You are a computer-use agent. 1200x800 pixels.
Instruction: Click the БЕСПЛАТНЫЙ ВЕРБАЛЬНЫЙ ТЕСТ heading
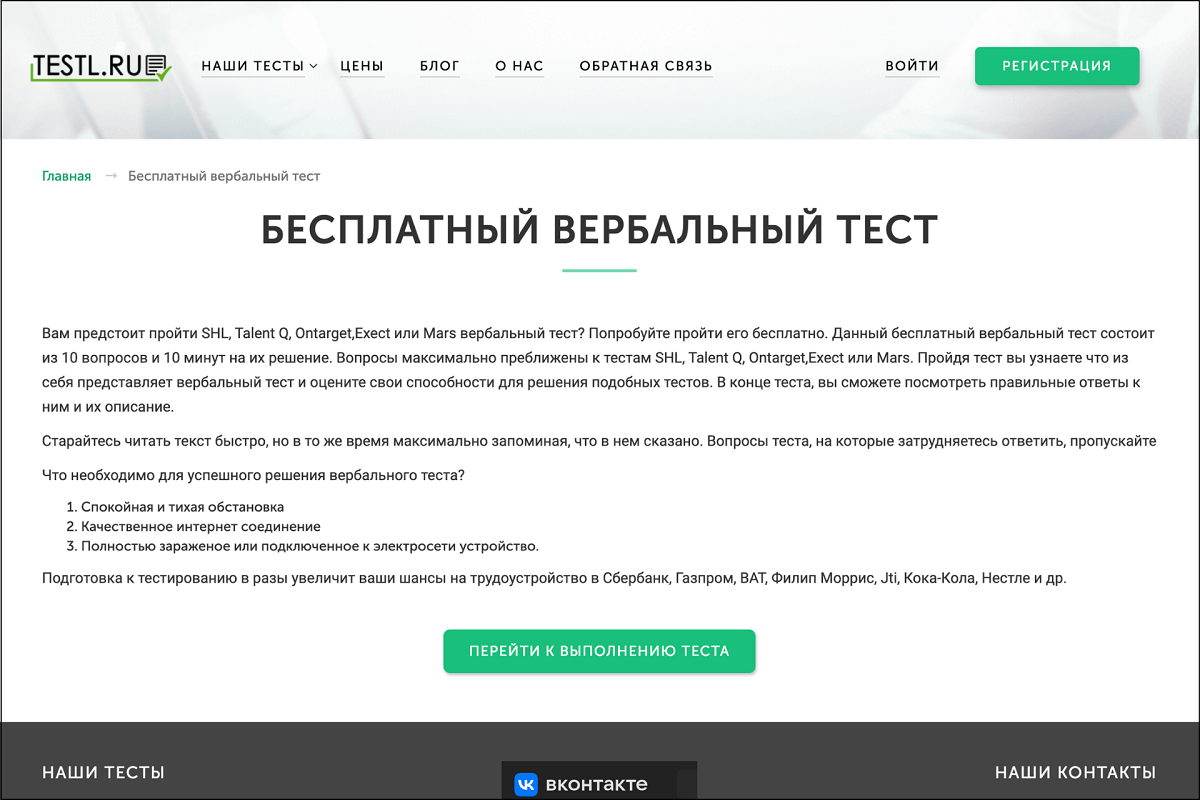(599, 230)
